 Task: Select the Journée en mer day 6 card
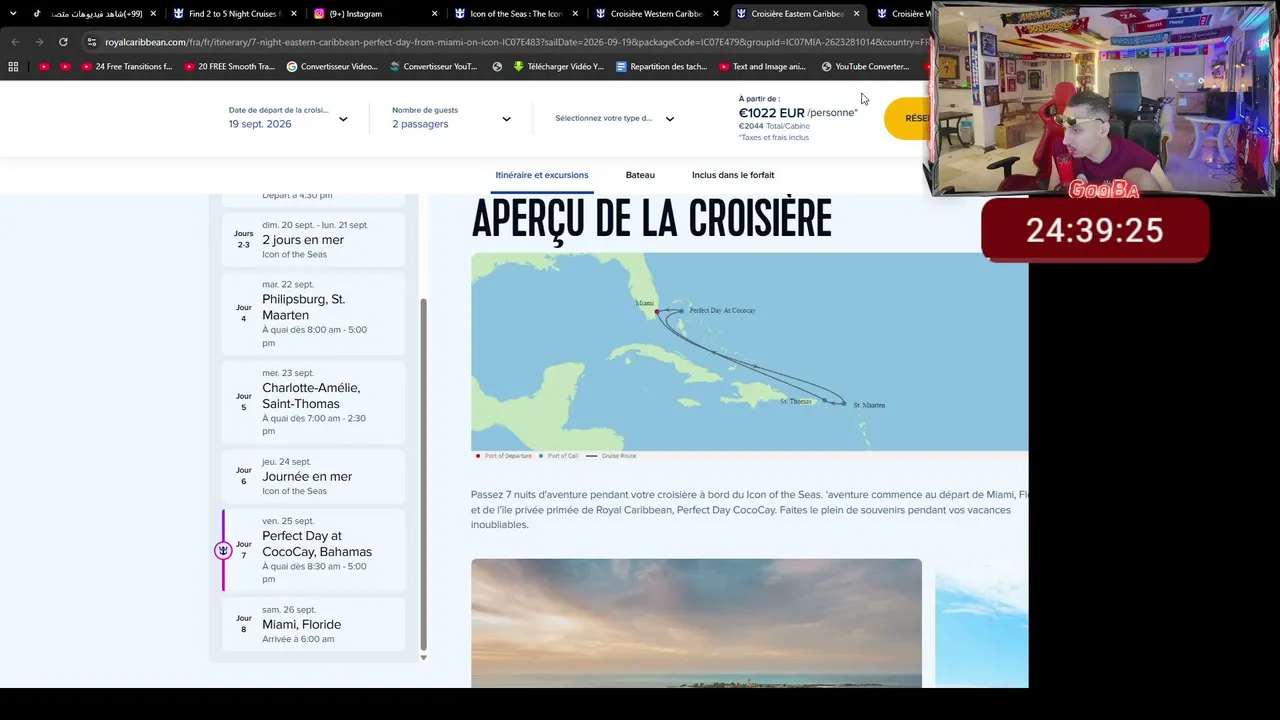point(314,476)
